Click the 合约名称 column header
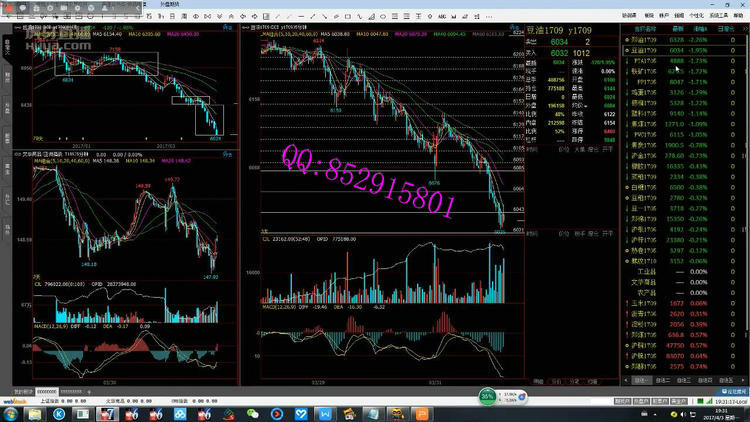Screen dimensions: 750x422 643,29
